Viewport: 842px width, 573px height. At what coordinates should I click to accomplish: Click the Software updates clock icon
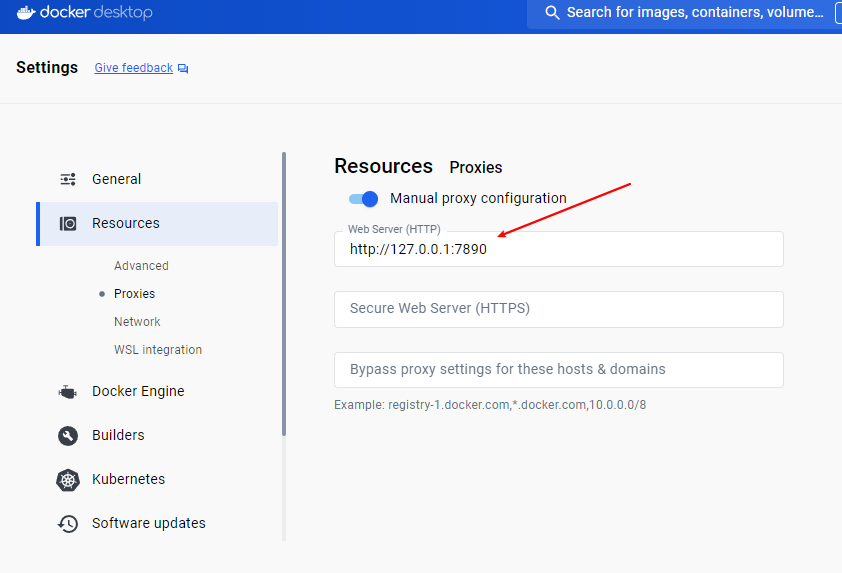tap(68, 524)
